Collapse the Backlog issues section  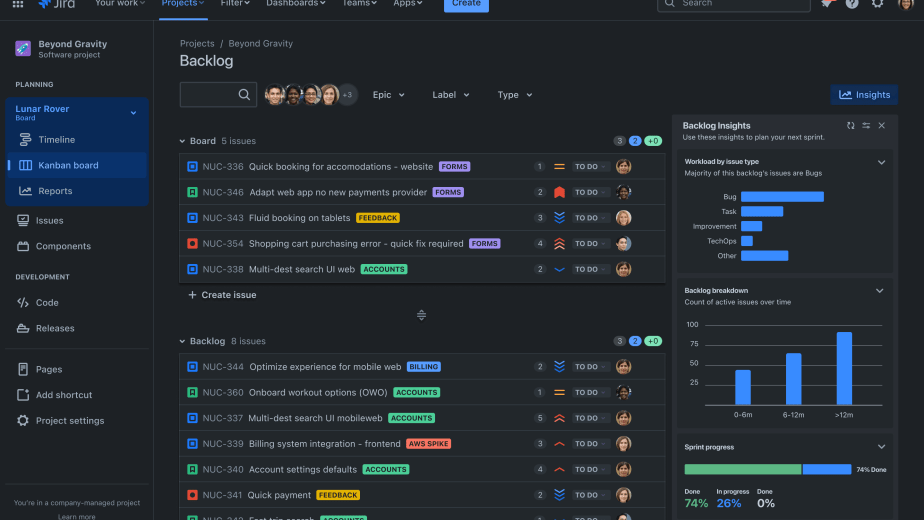(x=182, y=342)
